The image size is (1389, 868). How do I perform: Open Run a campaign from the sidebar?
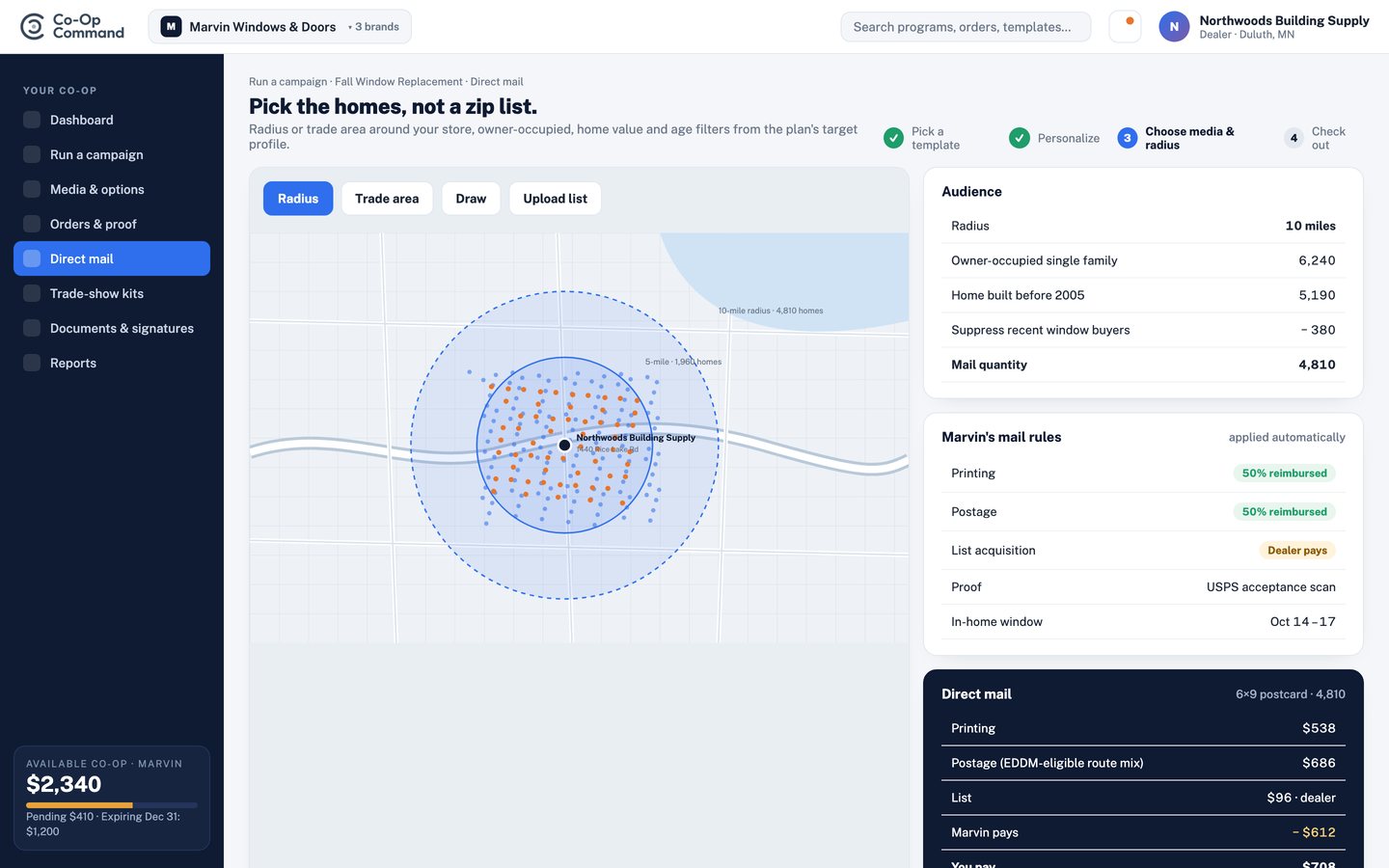[x=112, y=154]
